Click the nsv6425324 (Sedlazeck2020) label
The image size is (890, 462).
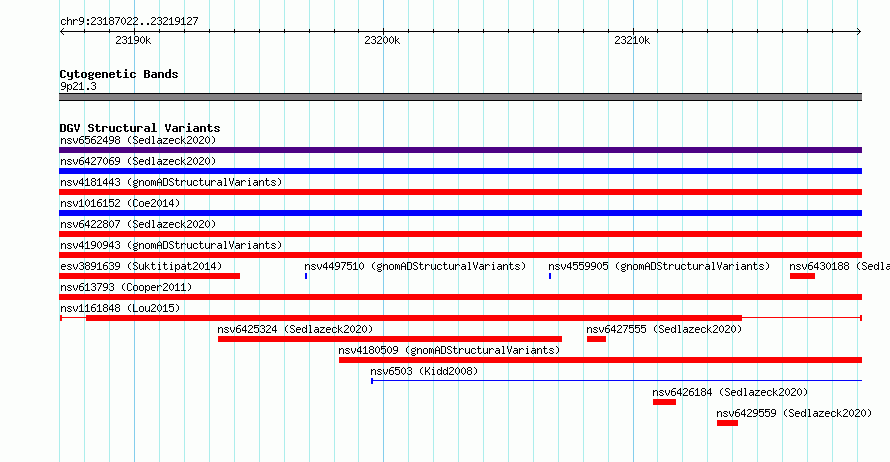coord(295,329)
